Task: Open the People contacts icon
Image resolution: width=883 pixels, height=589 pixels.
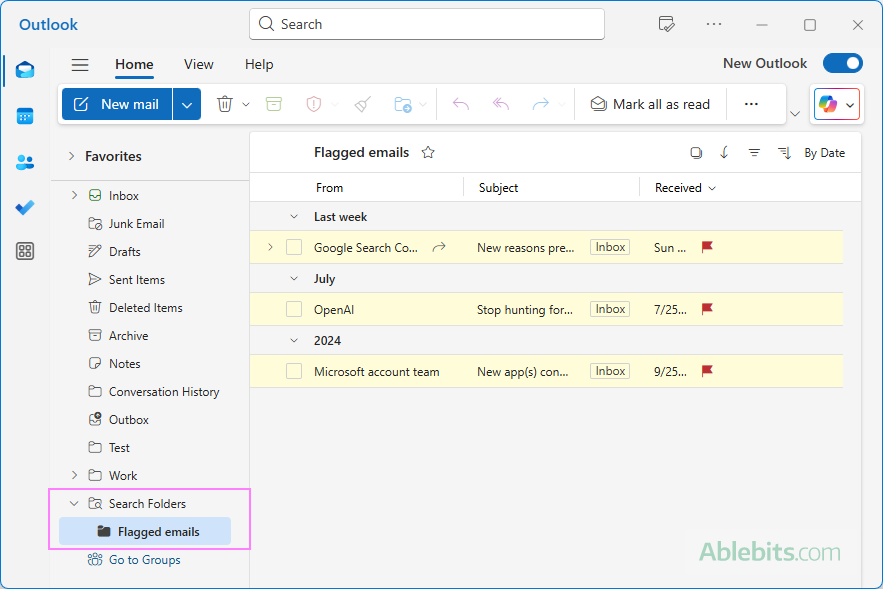Action: pos(25,162)
